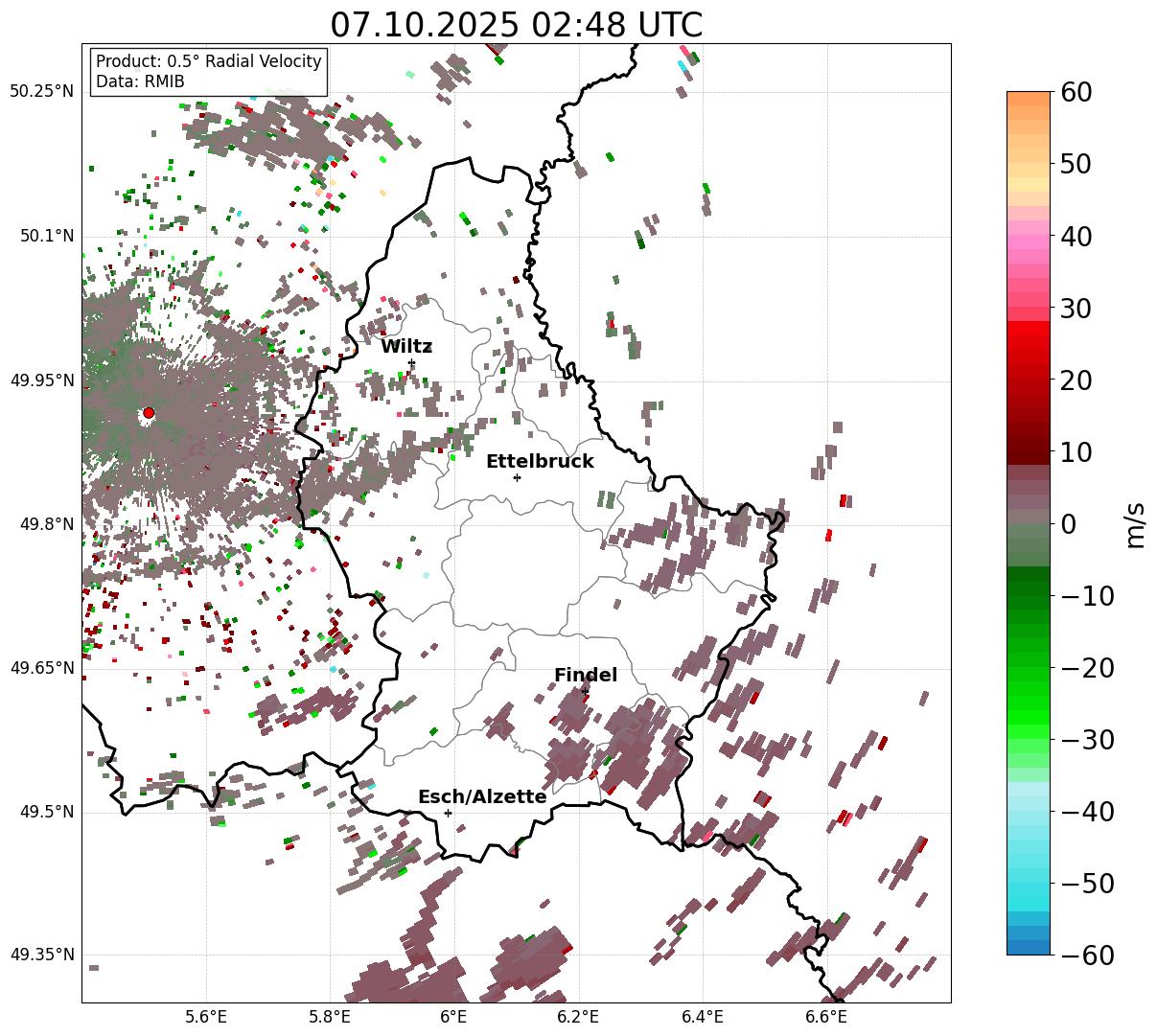Click the 6°E longitude label

[453, 1017]
